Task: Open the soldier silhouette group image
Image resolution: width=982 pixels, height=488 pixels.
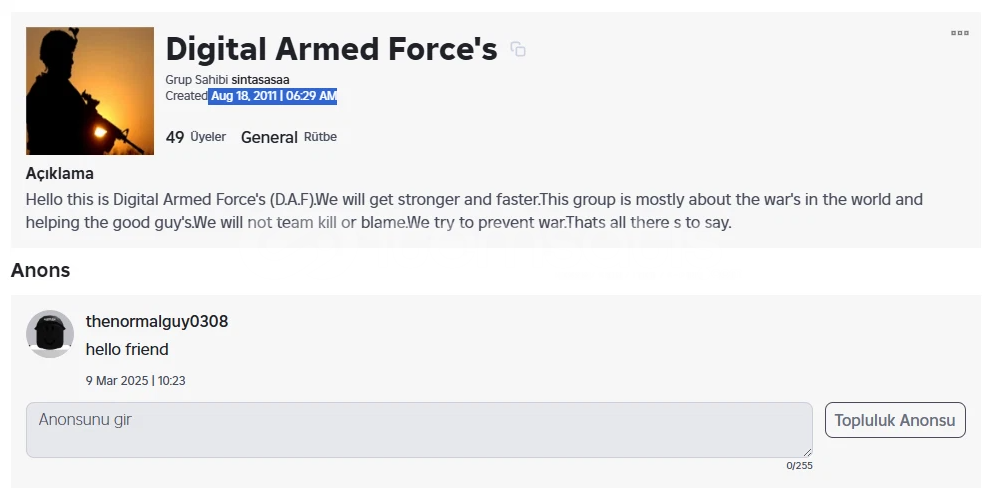Action: (x=90, y=91)
